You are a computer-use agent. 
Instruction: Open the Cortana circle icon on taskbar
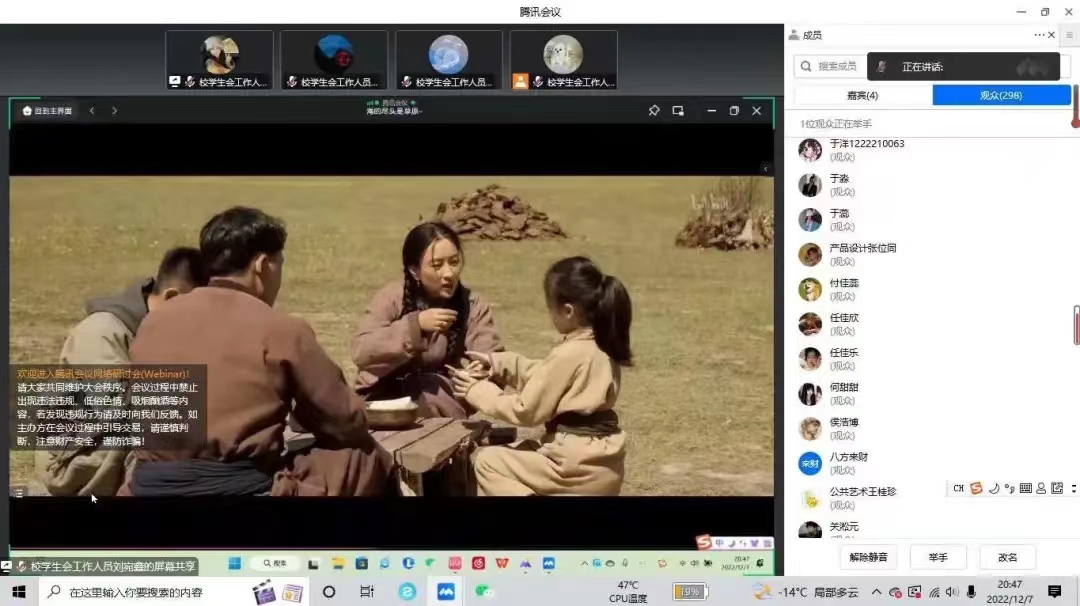(x=329, y=592)
